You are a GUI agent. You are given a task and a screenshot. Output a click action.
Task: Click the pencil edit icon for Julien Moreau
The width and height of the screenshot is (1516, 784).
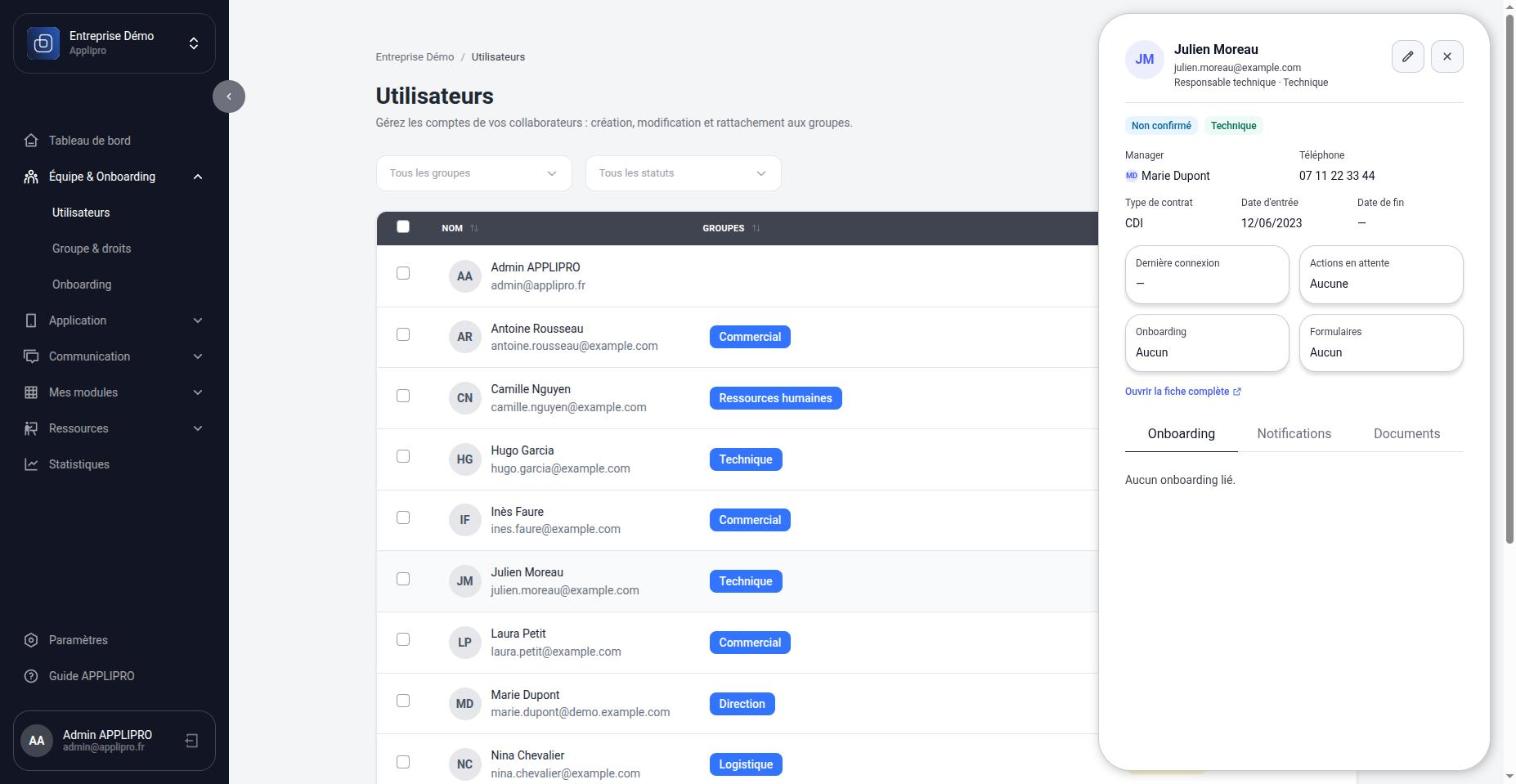click(1407, 57)
